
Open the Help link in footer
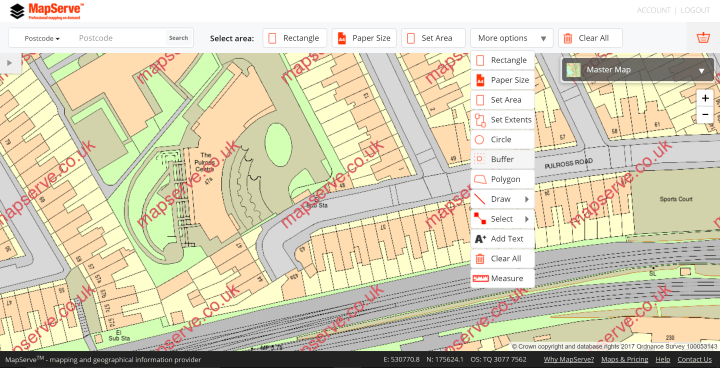tap(663, 359)
